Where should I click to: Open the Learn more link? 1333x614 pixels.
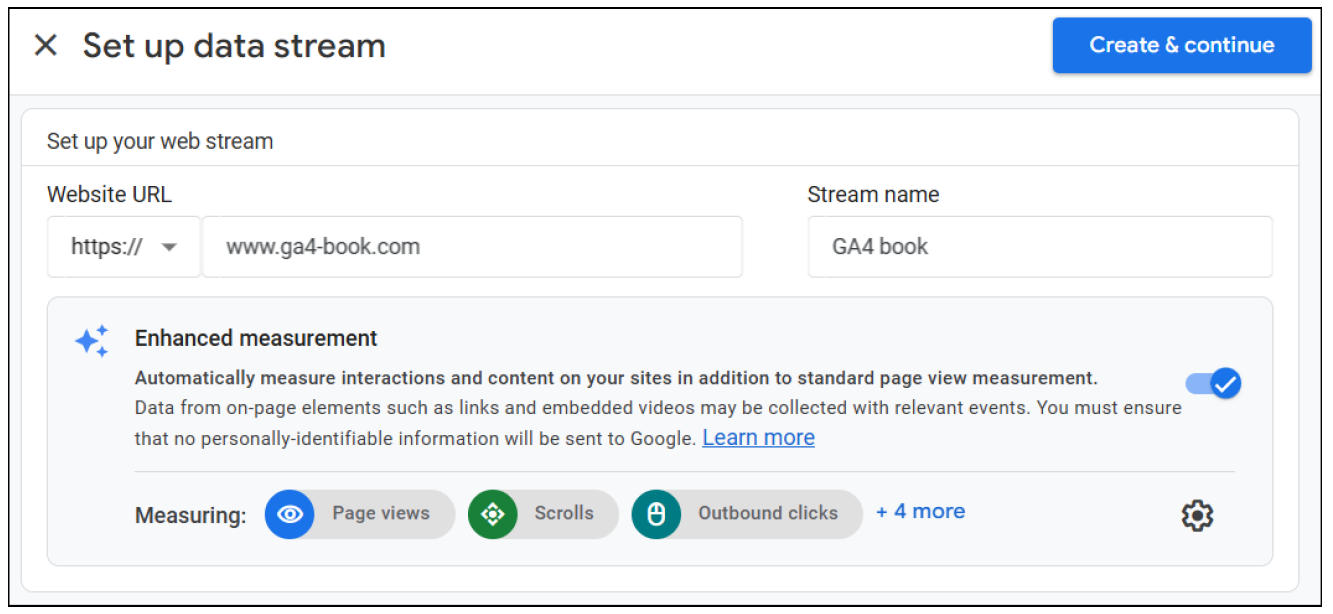click(x=758, y=437)
